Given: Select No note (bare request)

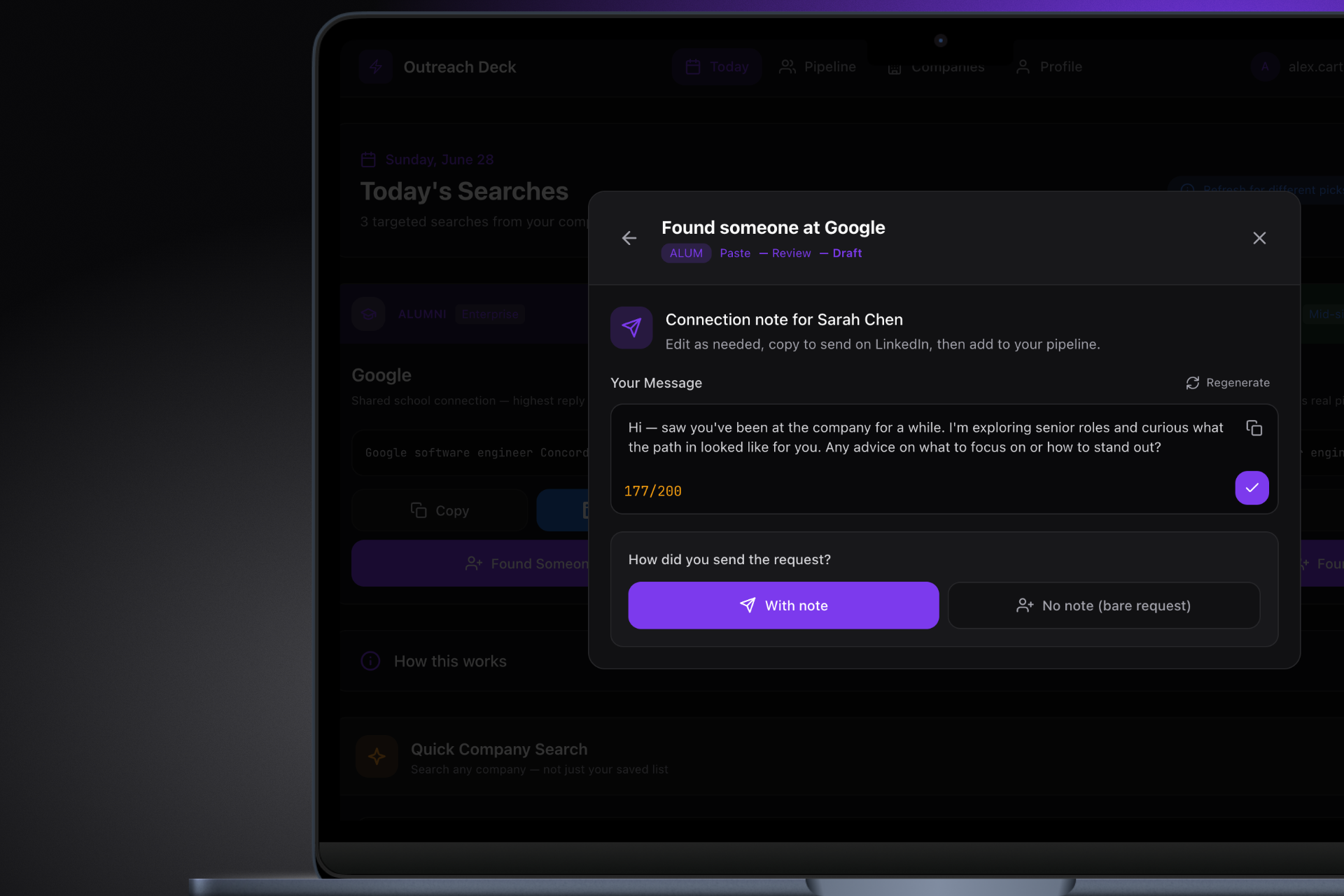Looking at the screenshot, I should [x=1104, y=605].
